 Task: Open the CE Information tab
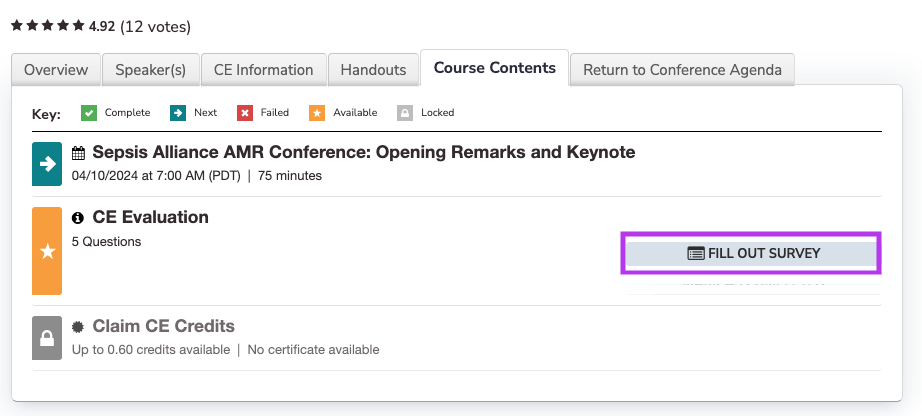[263, 70]
